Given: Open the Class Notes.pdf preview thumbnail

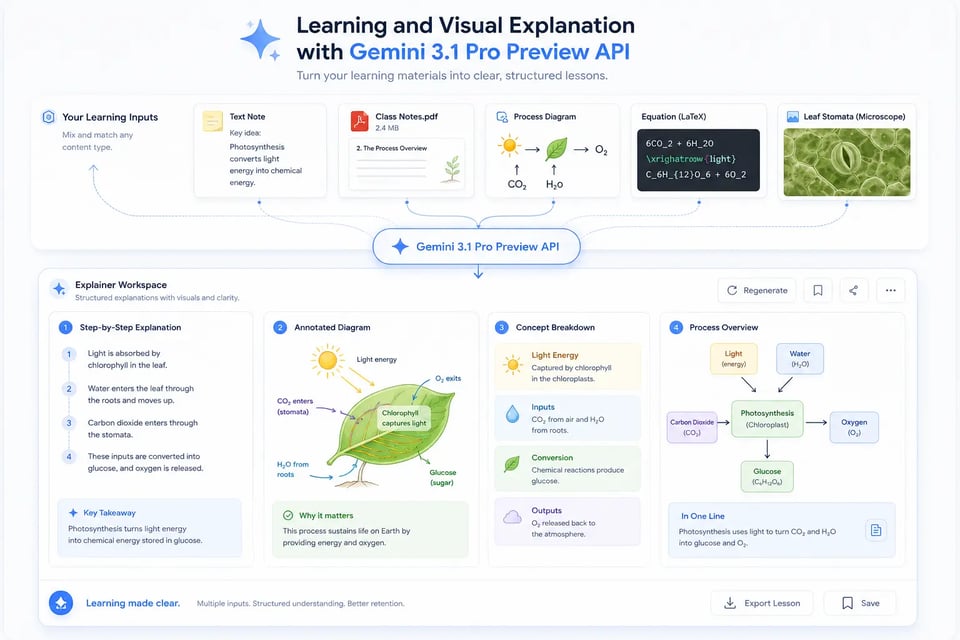Looking at the screenshot, I should 407,164.
